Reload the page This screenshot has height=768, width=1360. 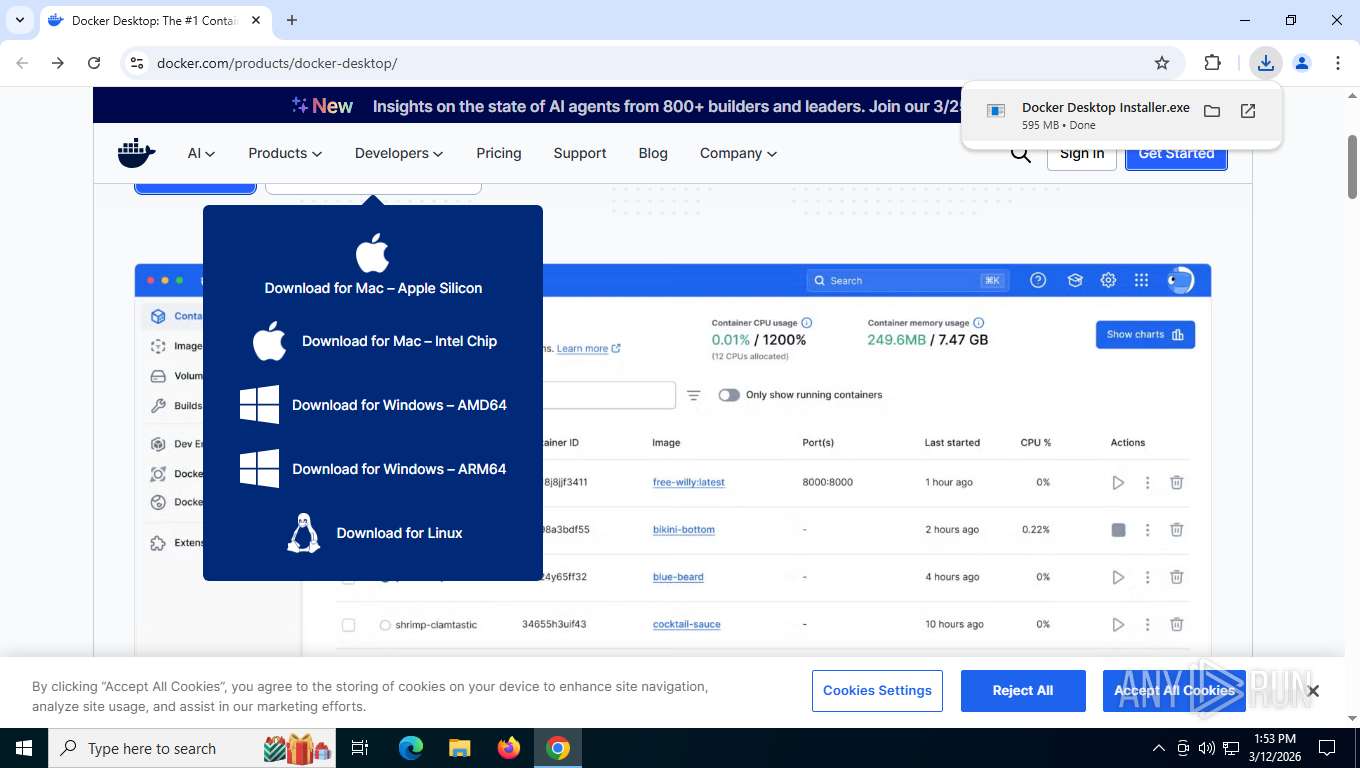tap(94, 63)
